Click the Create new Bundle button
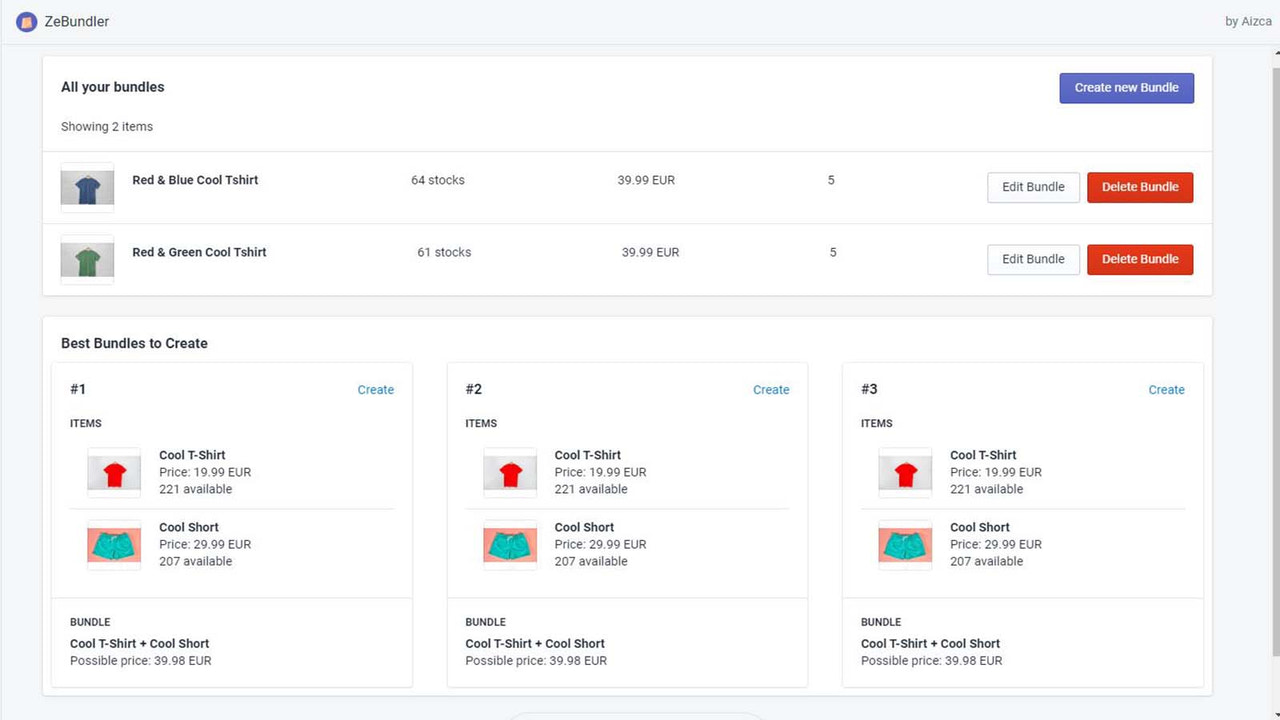 pyautogui.click(x=1126, y=88)
